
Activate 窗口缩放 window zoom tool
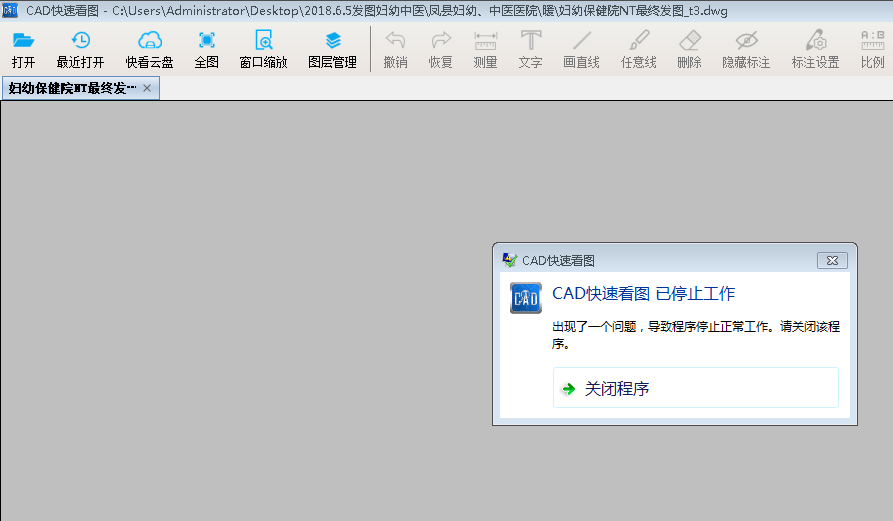[264, 50]
